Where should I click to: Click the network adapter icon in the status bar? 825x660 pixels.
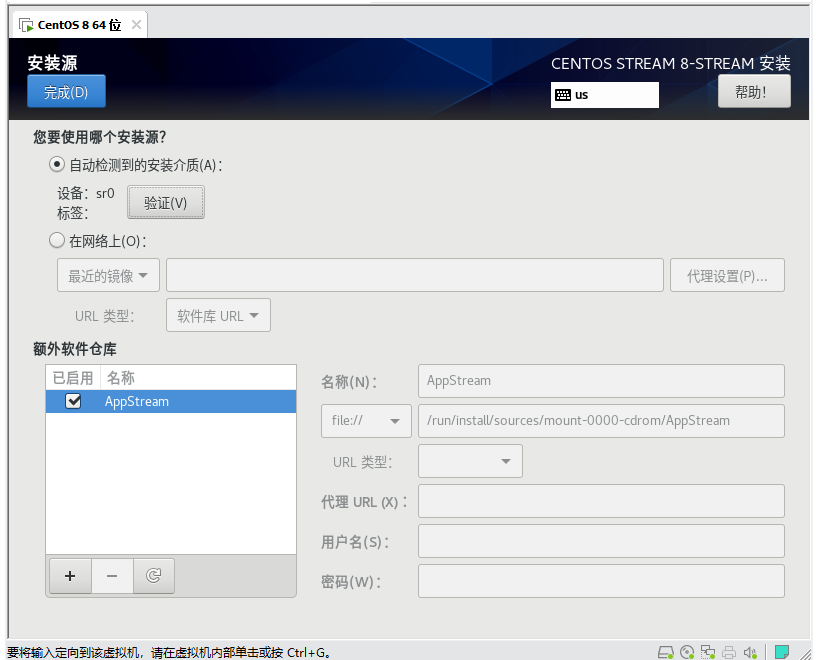pos(708,652)
